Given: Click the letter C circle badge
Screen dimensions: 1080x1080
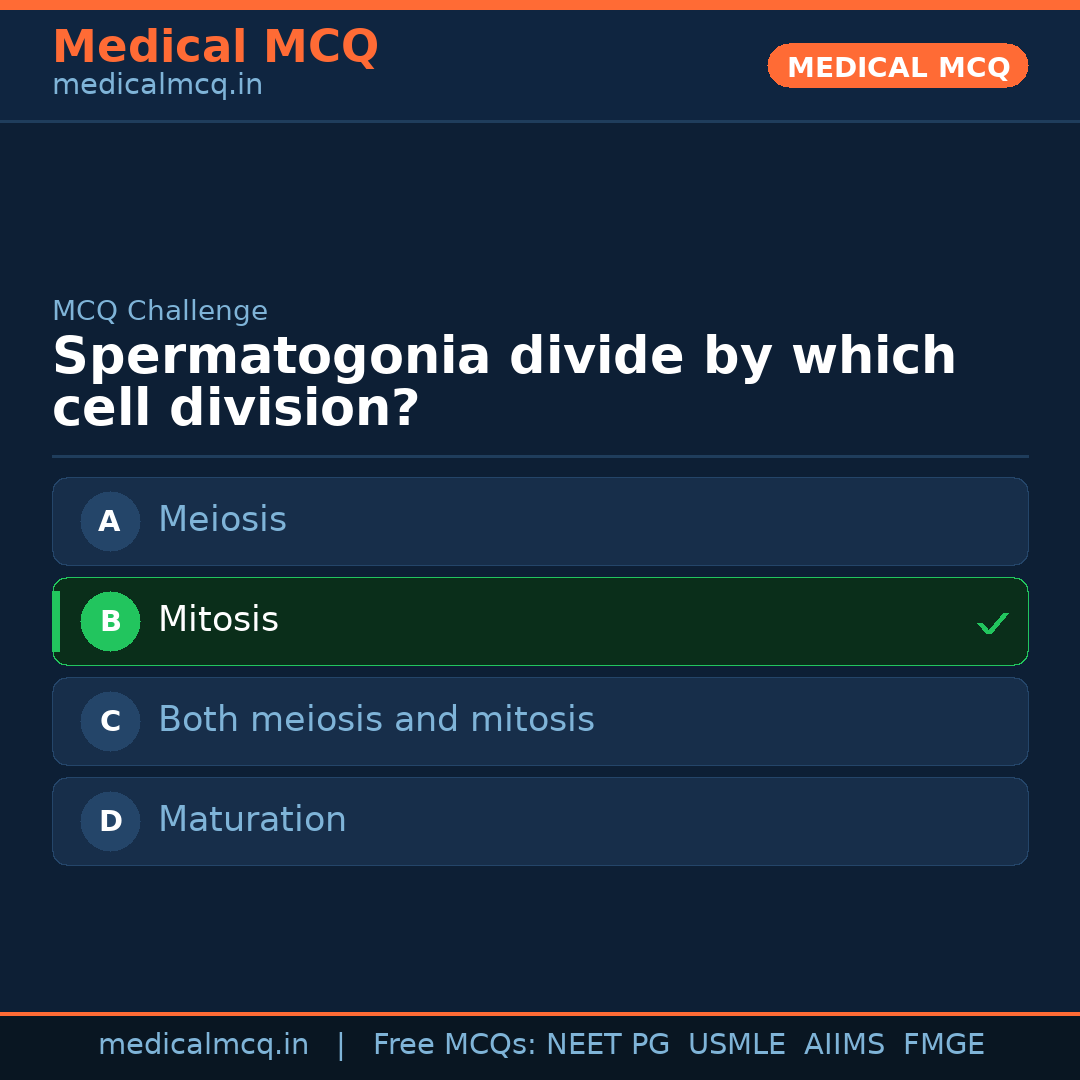Looking at the screenshot, I should (x=110, y=721).
